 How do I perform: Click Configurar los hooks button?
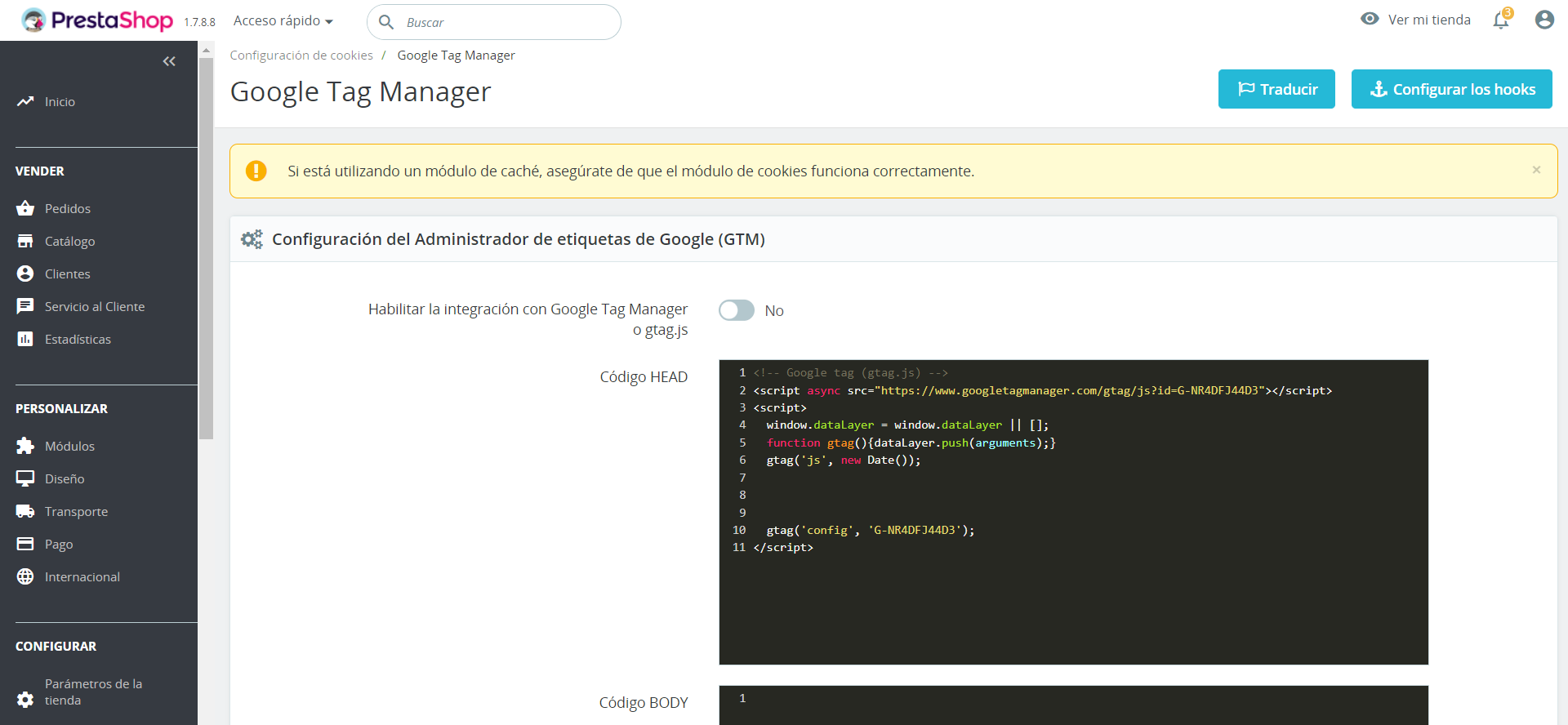[x=1451, y=89]
